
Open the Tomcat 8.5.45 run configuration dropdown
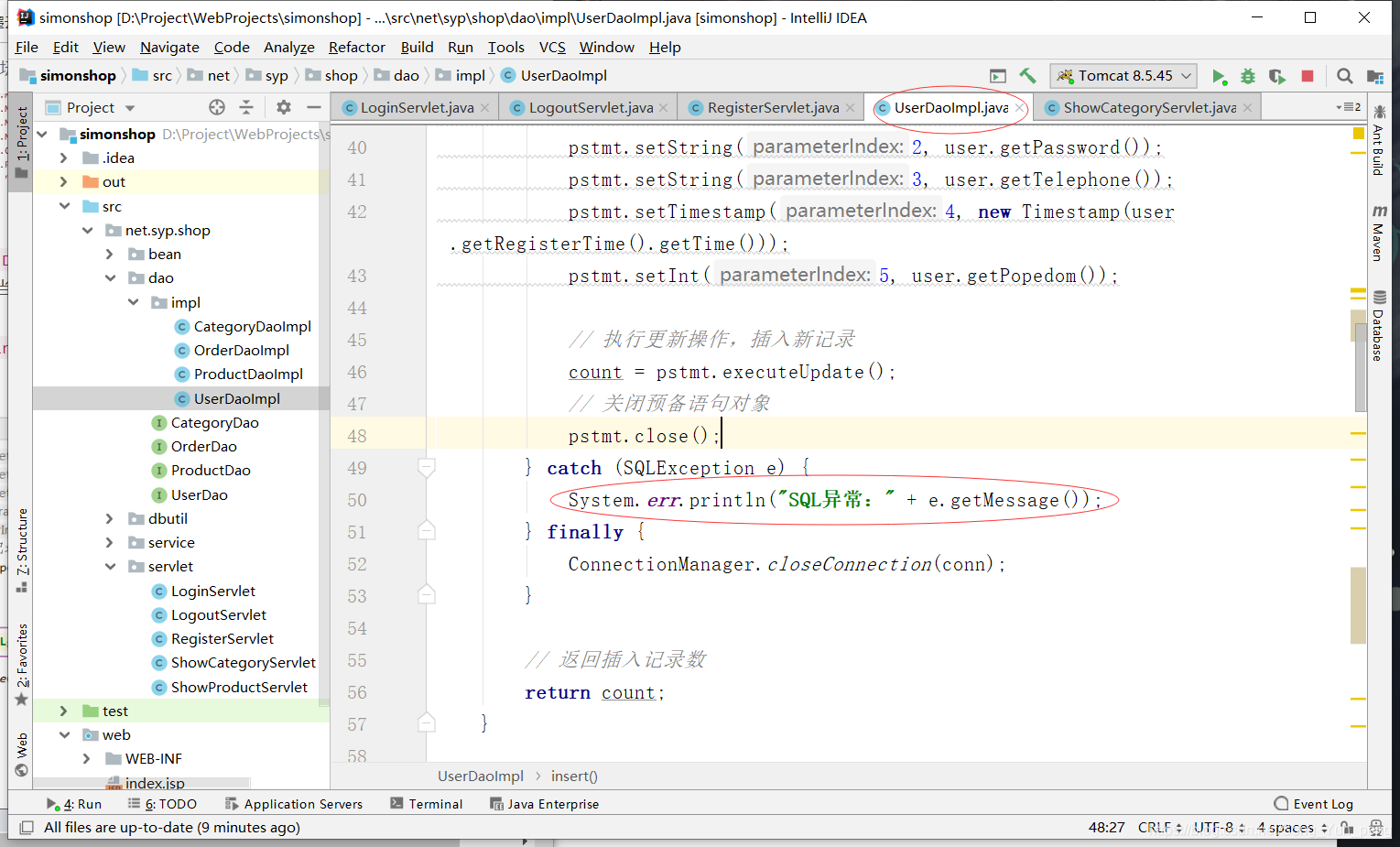[x=1124, y=76]
